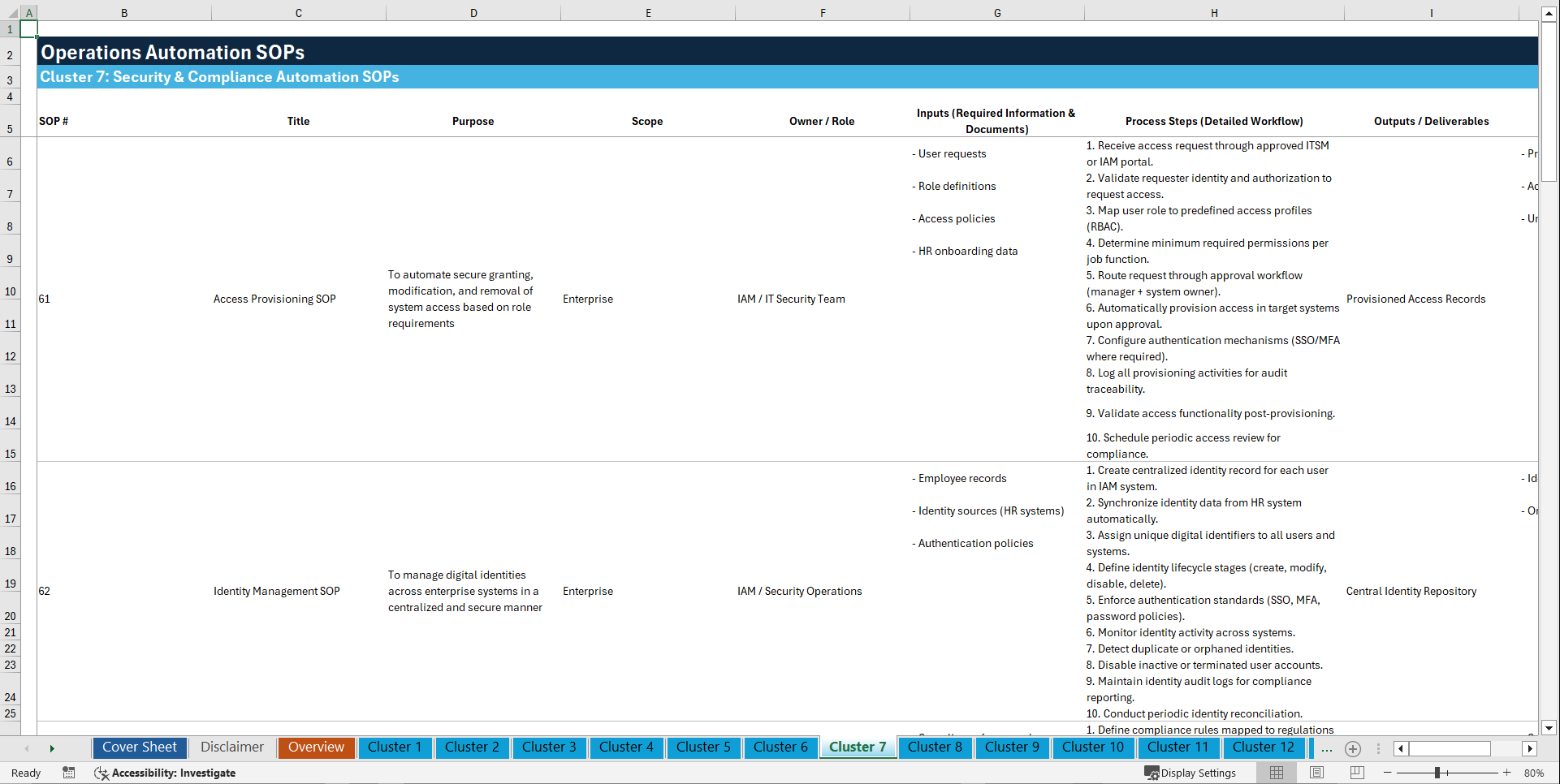
Task: Click the green next-sheet navigation arrow
Action: 52,747
